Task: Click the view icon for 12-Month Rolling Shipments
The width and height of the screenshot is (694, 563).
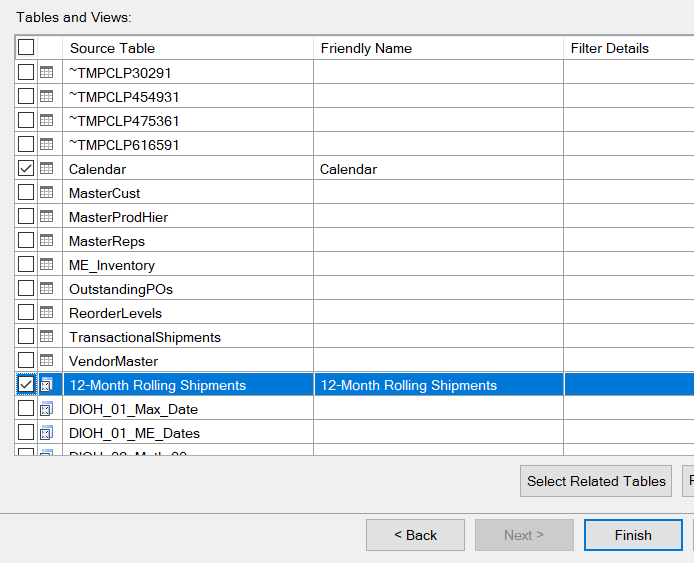Action: [46, 385]
